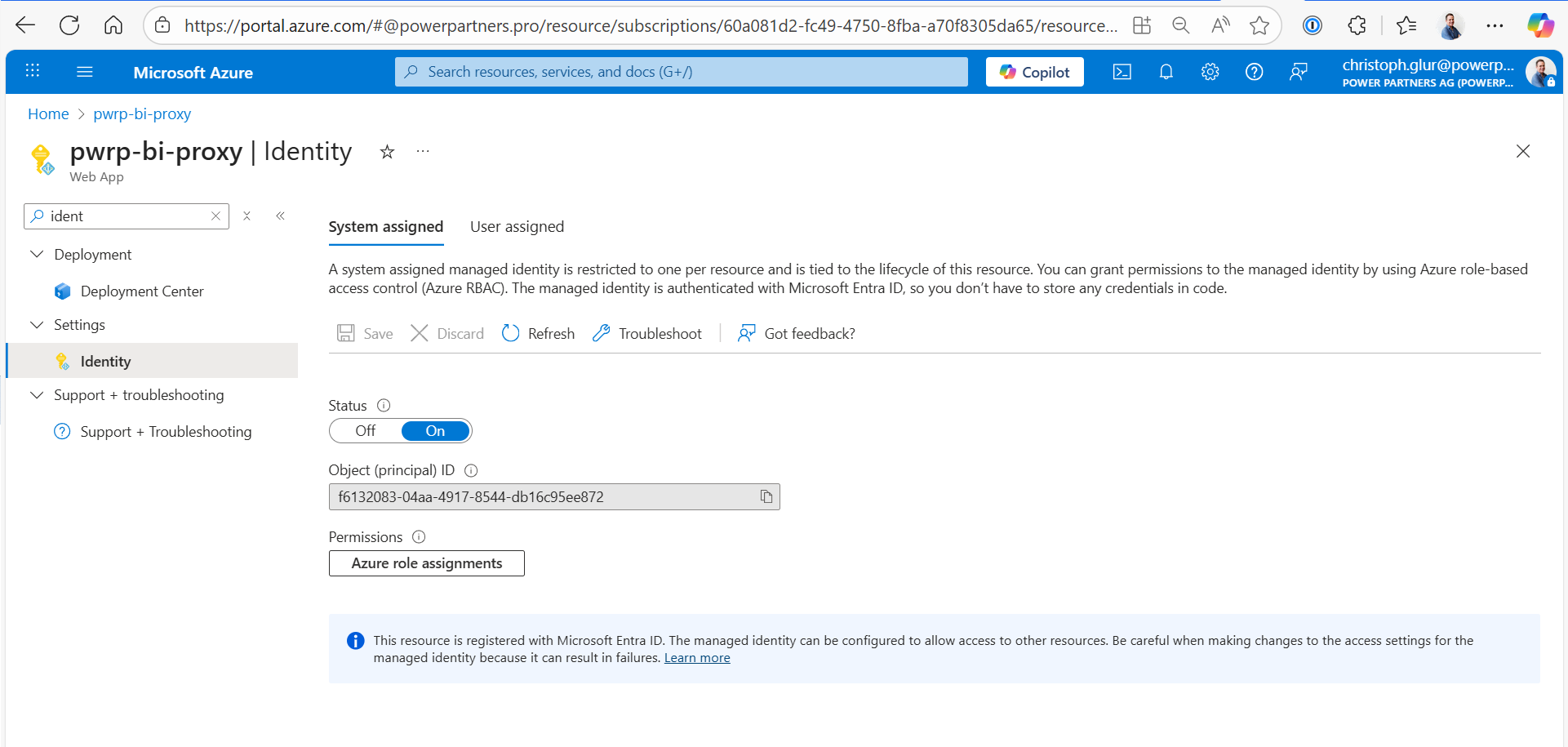Viewport: 1568px width, 747px height.
Task: Set Status toggle to Off
Action: [x=365, y=430]
